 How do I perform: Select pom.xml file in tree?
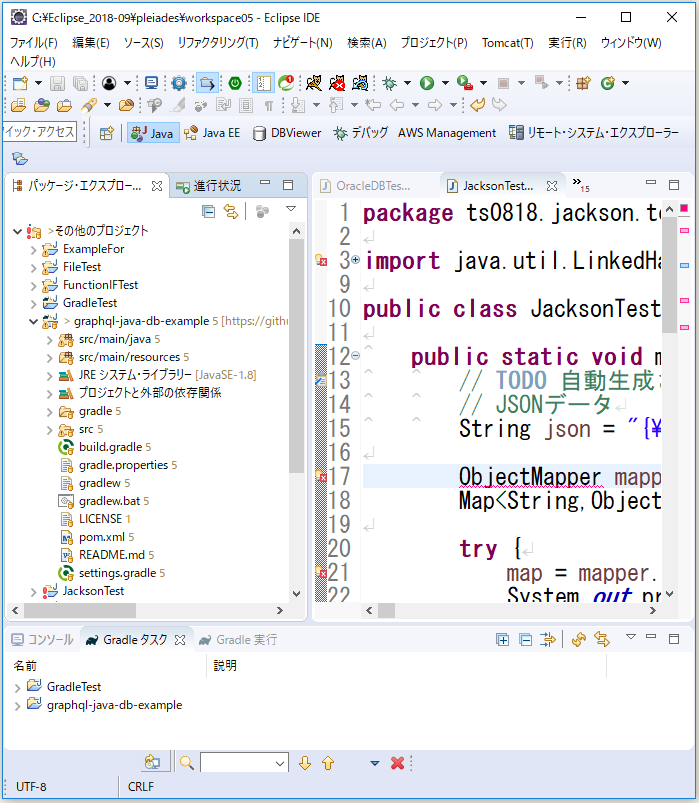(102, 537)
